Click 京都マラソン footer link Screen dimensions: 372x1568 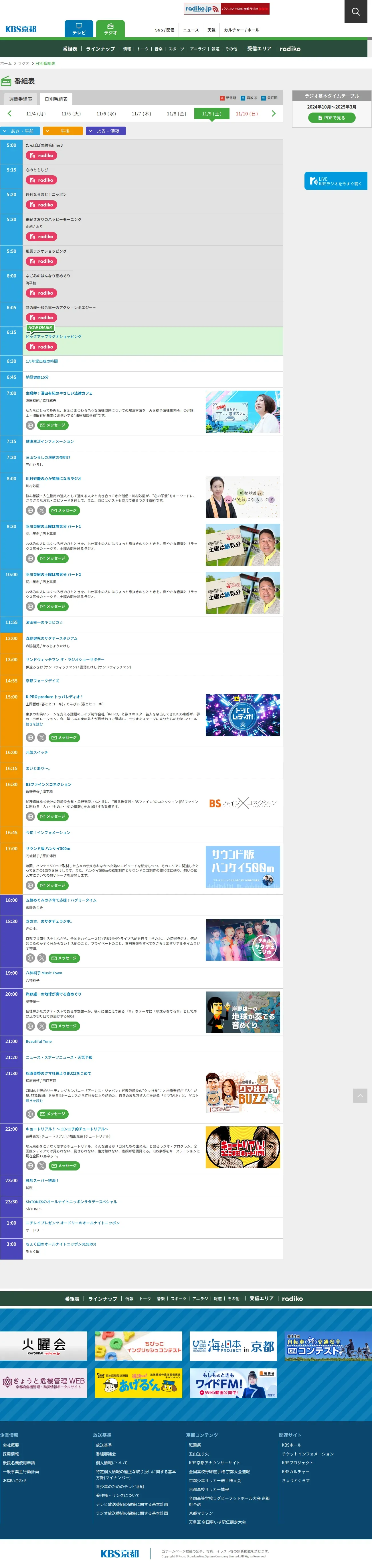click(x=201, y=1513)
